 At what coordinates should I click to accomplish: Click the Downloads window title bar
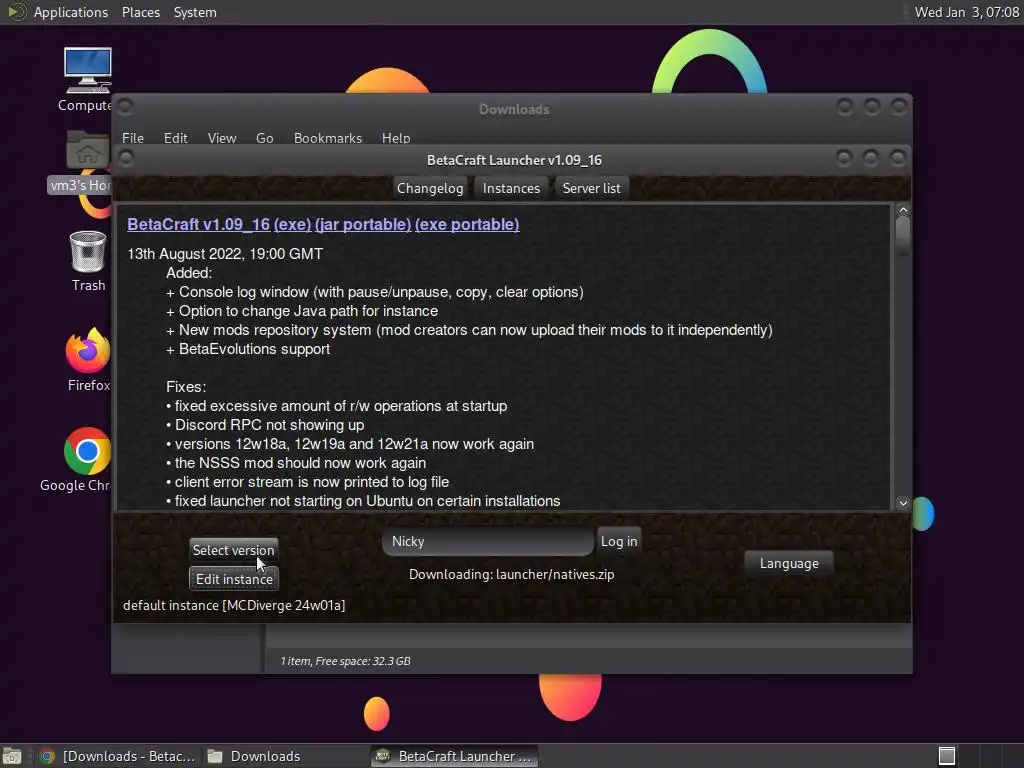tap(513, 109)
